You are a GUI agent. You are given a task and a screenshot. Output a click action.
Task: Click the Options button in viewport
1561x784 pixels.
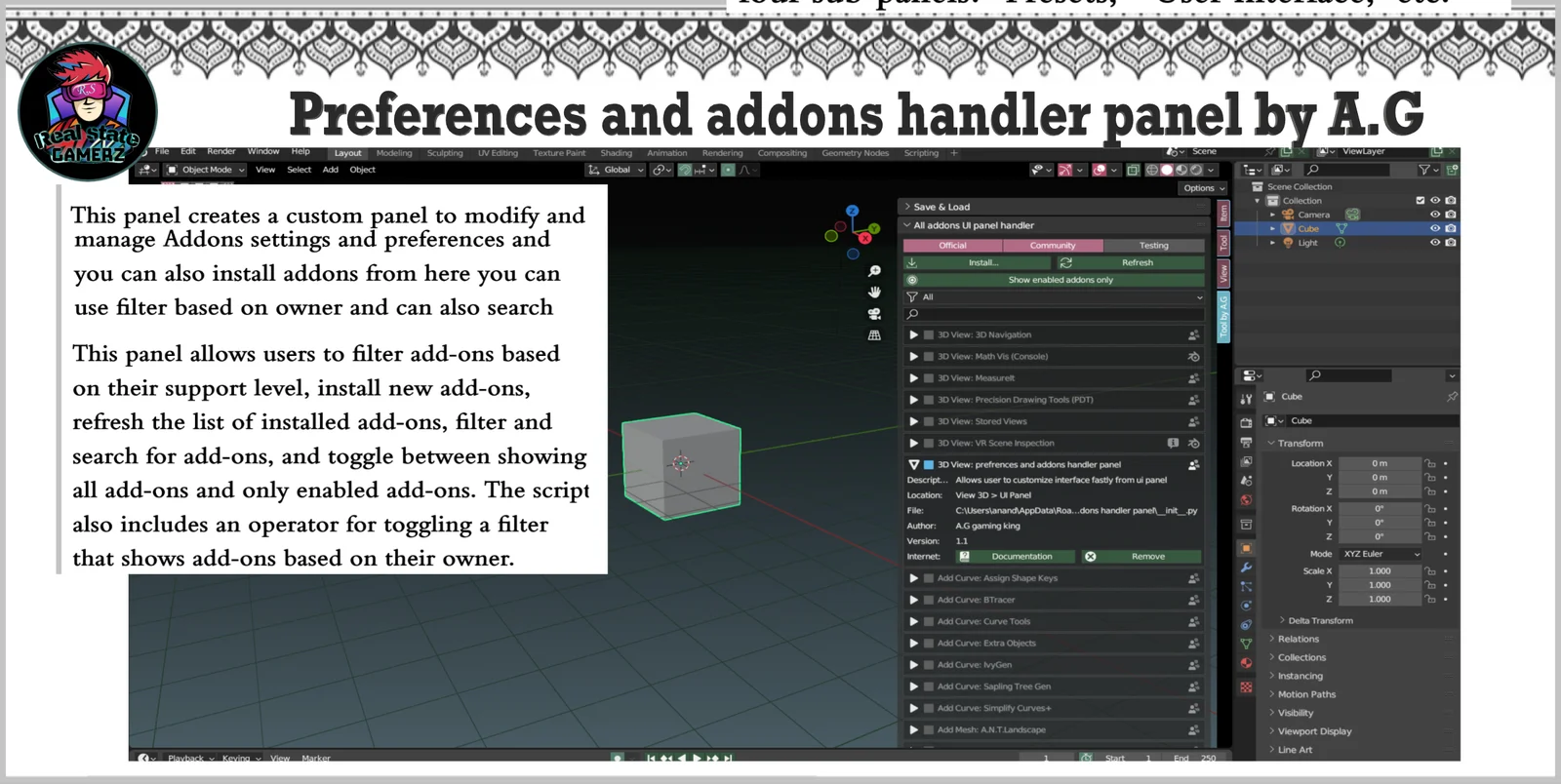click(1203, 188)
